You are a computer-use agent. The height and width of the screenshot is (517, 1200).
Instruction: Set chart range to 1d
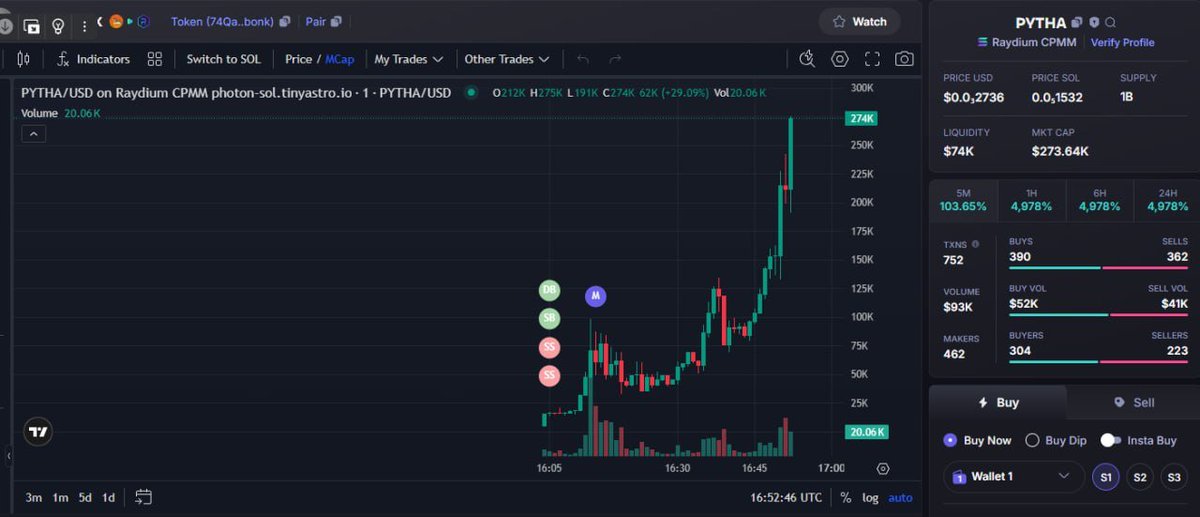(x=108, y=497)
